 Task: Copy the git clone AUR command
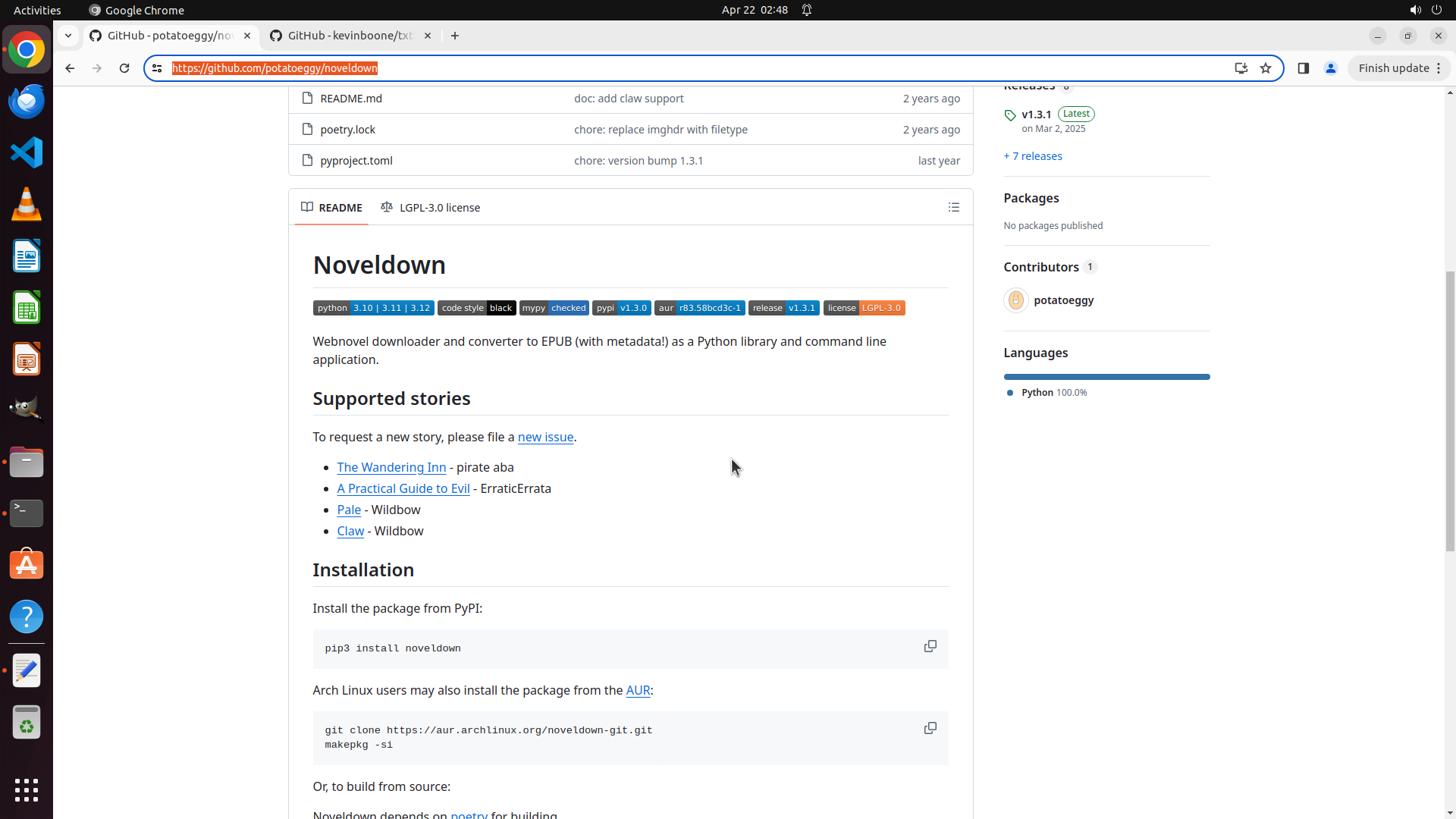click(930, 729)
